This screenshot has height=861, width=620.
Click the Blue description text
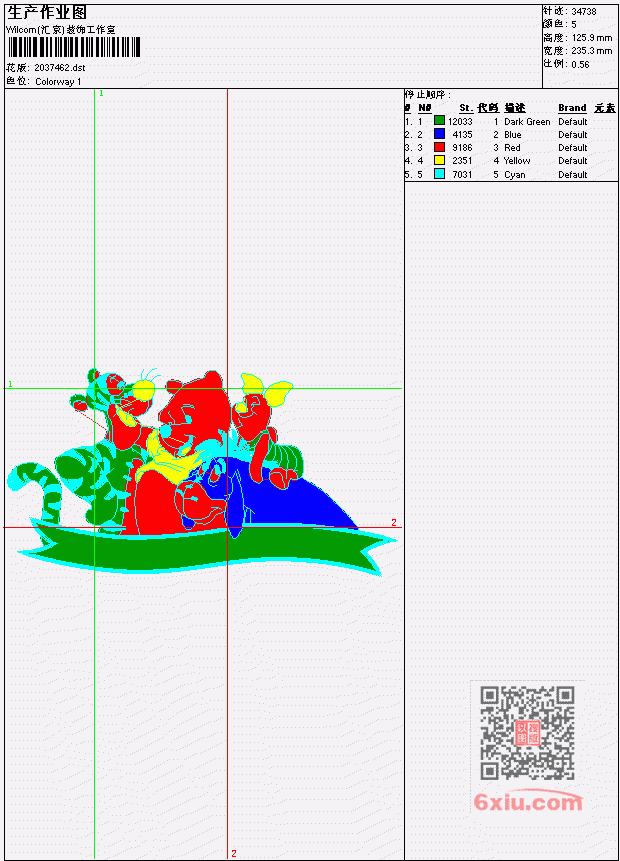click(x=513, y=135)
